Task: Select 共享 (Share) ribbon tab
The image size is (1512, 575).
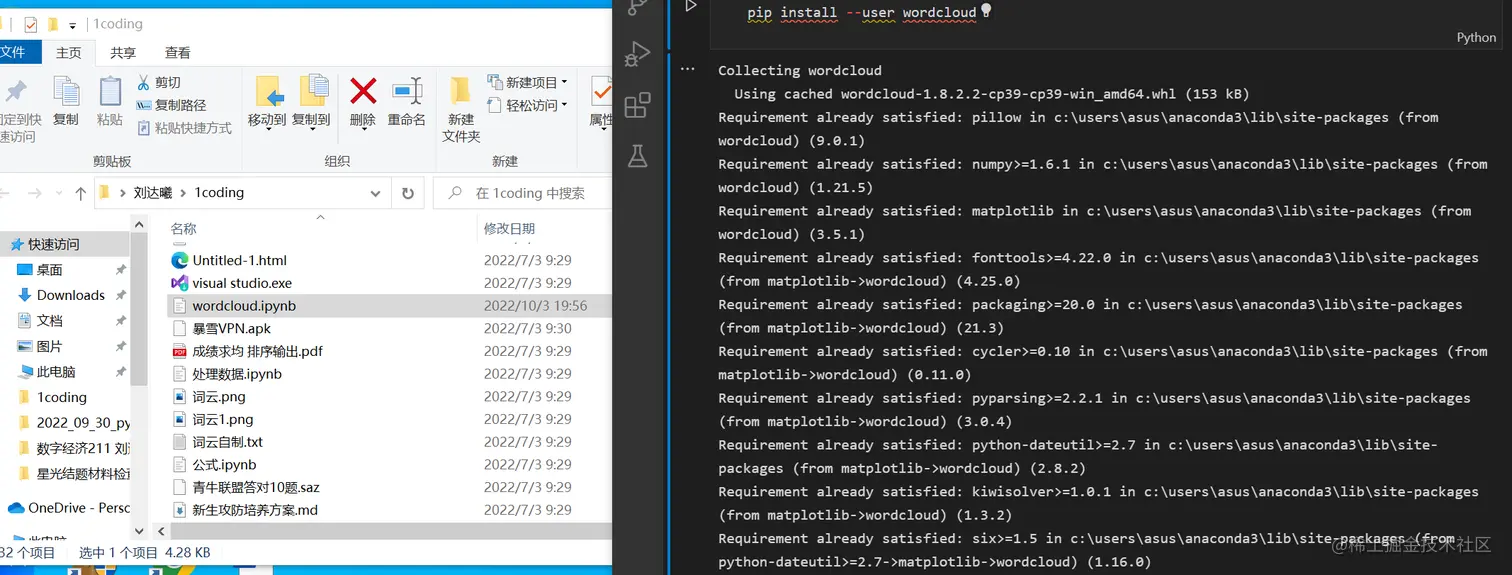Action: [123, 53]
